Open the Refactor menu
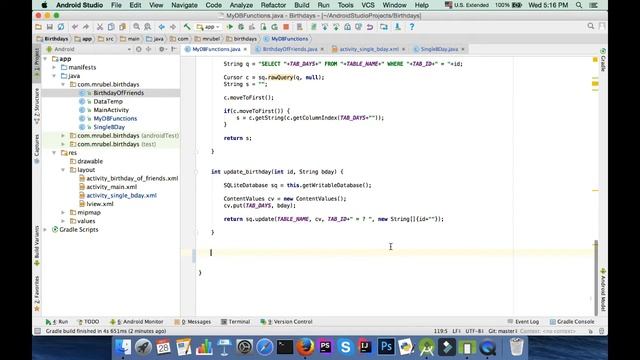This screenshot has width=640, height=360. (x=273, y=5)
